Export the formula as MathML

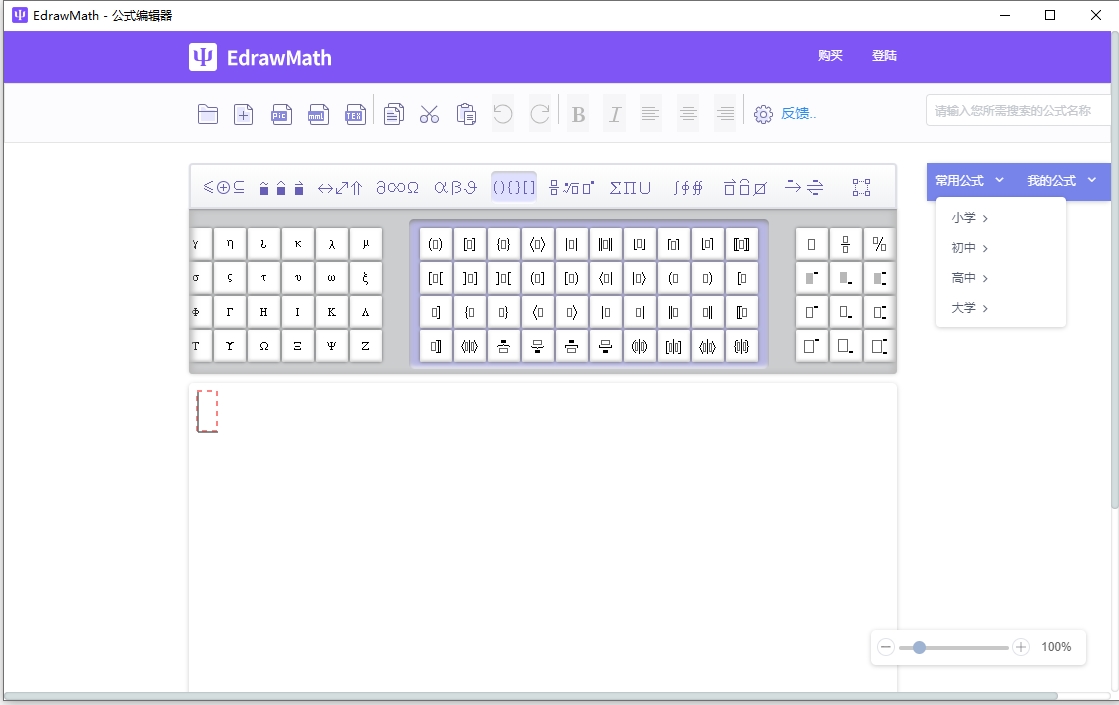(x=318, y=114)
